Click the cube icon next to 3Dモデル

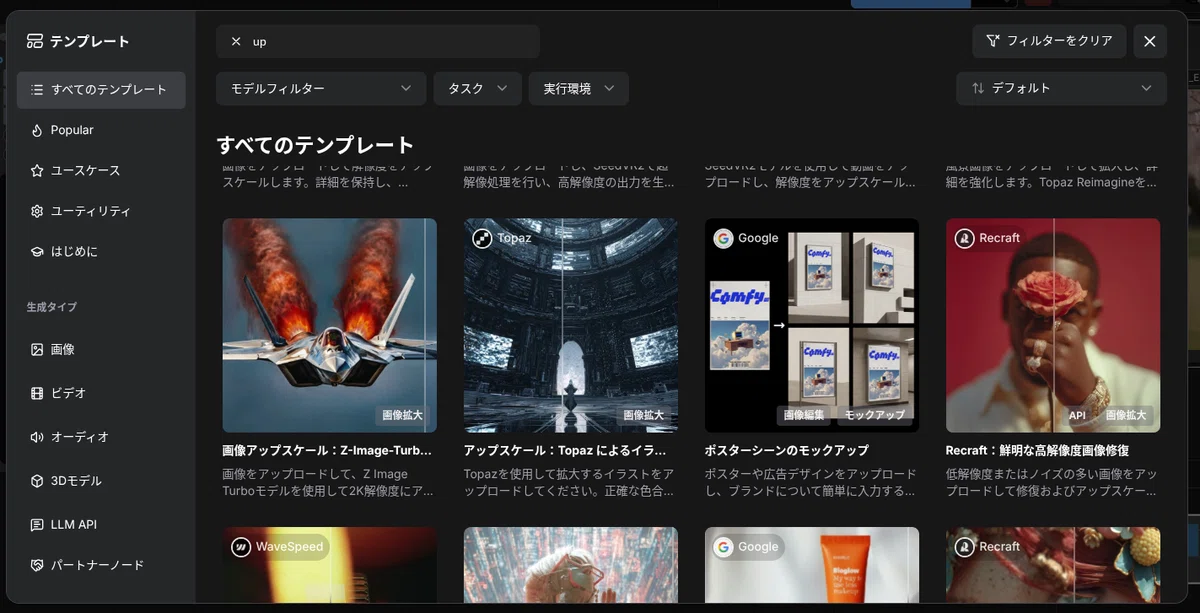pos(37,481)
